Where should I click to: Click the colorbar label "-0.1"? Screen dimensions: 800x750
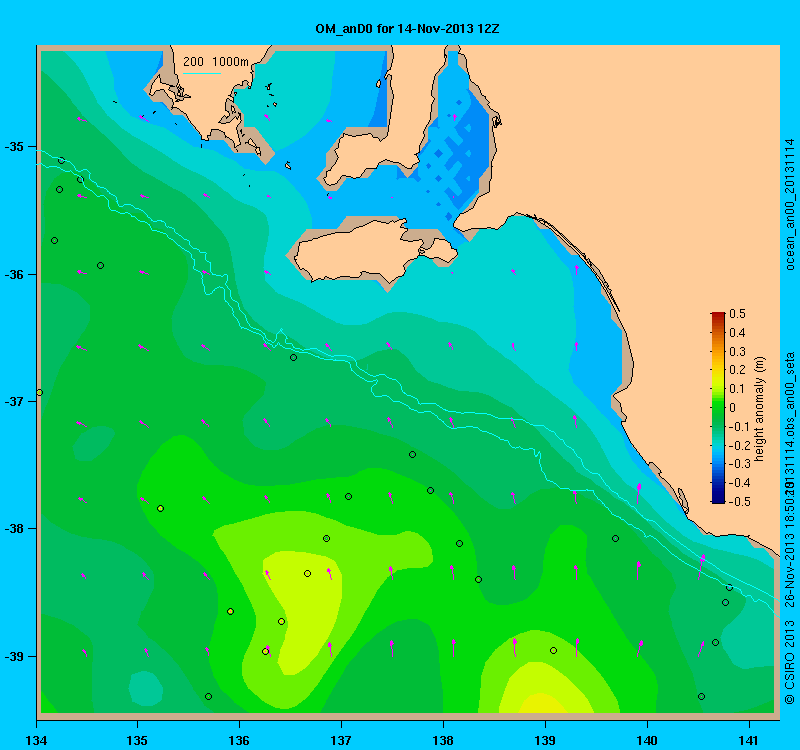point(739,427)
